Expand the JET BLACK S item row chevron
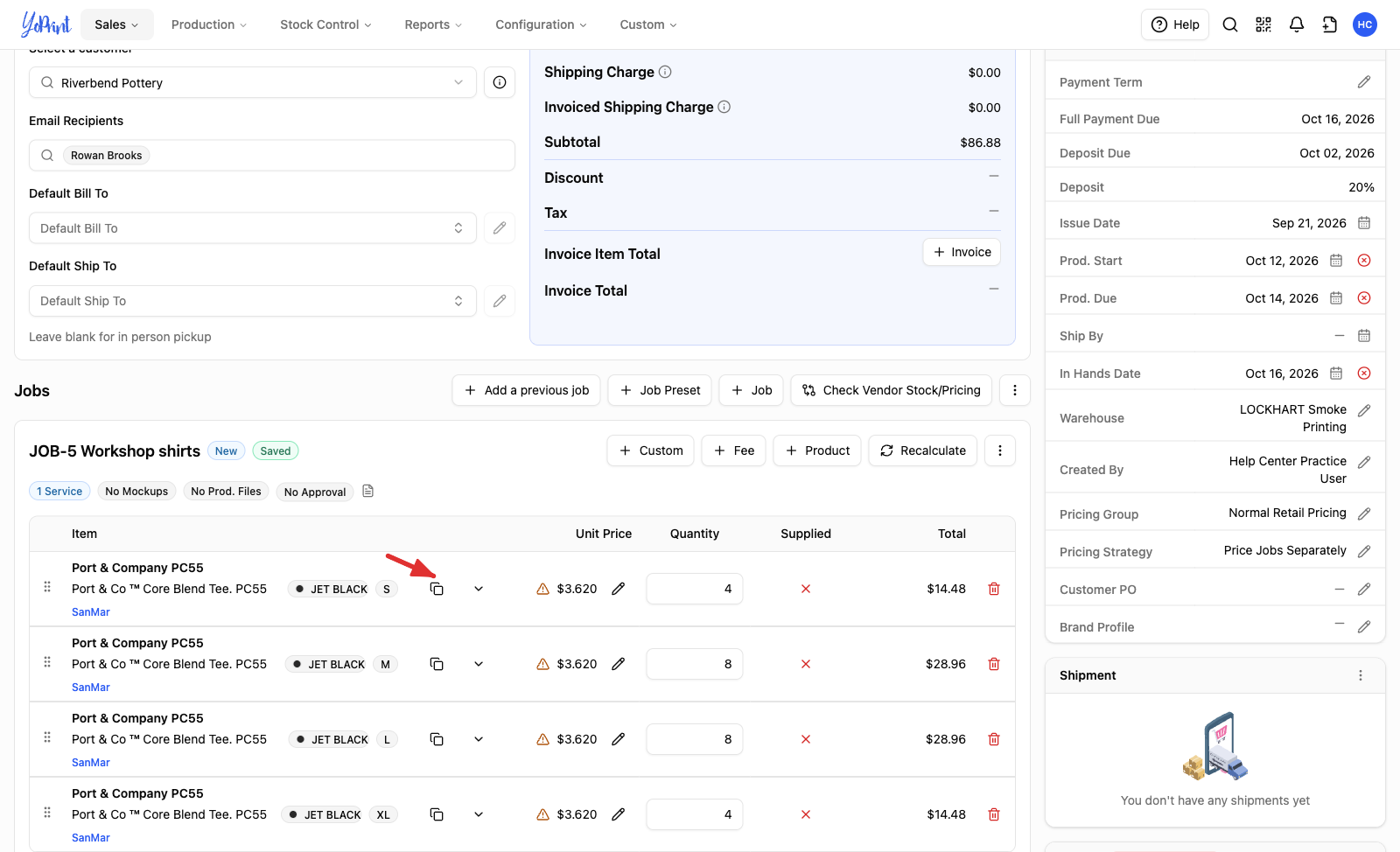This screenshot has width=1400, height=852. pos(479,589)
